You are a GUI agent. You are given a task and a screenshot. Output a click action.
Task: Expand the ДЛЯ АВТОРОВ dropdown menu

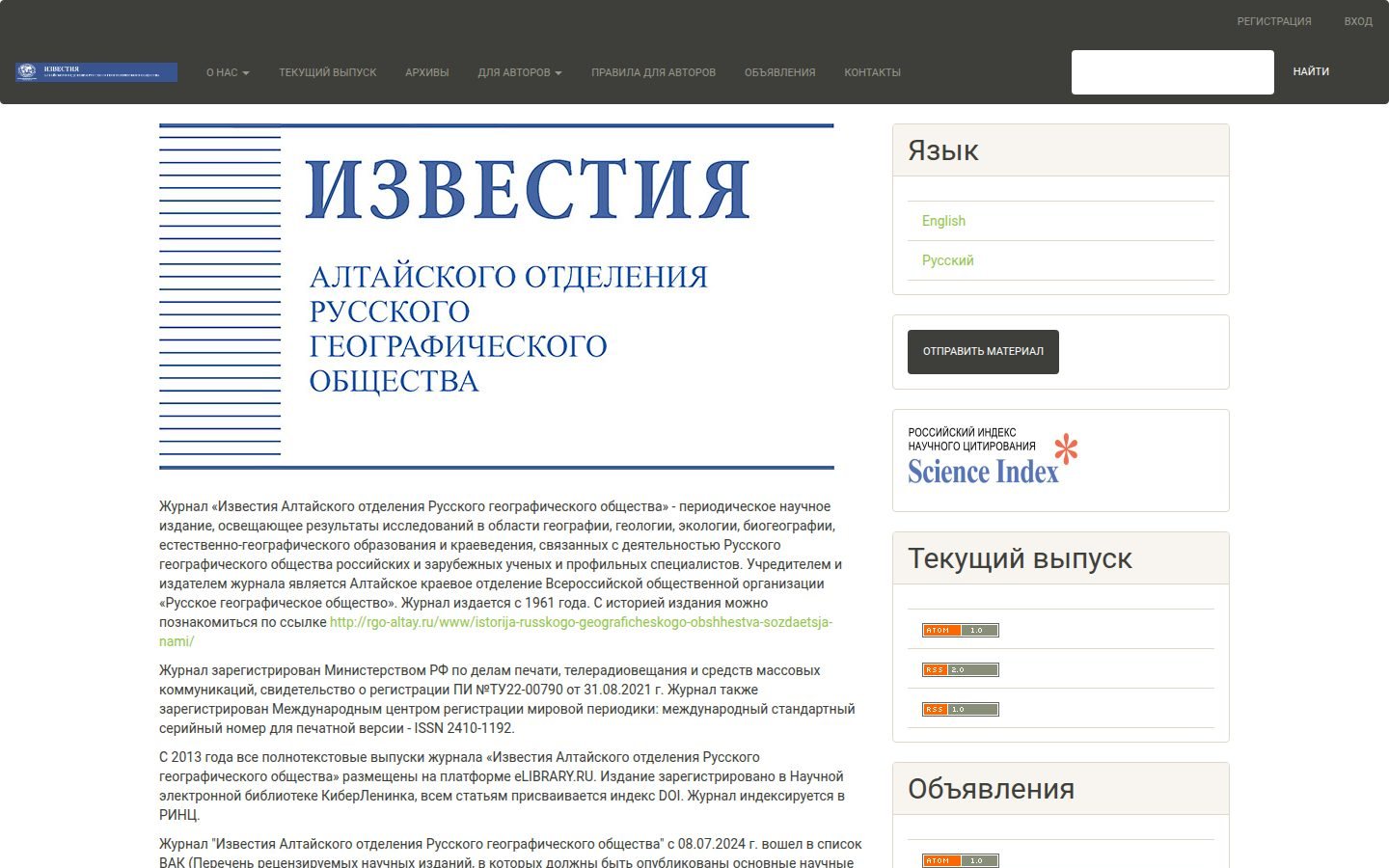point(520,72)
